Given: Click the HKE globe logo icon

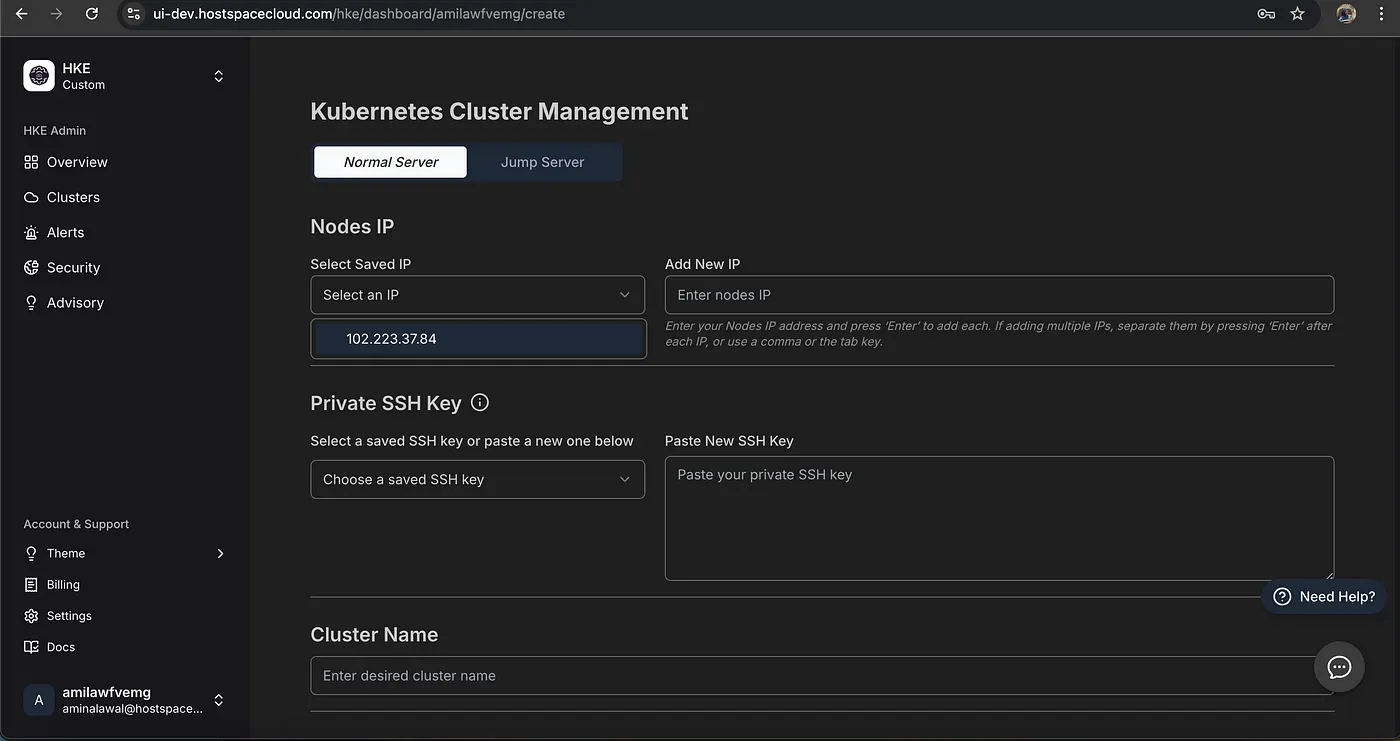Looking at the screenshot, I should (39, 76).
